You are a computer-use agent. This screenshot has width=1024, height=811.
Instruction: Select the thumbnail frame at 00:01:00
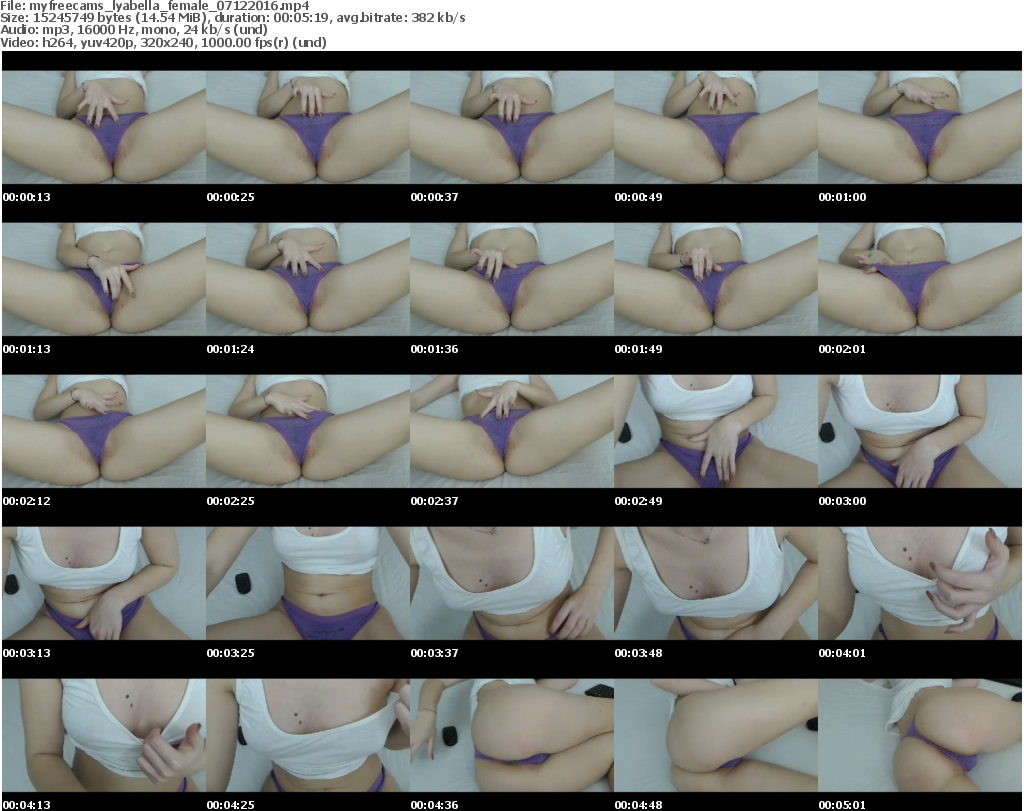point(920,127)
